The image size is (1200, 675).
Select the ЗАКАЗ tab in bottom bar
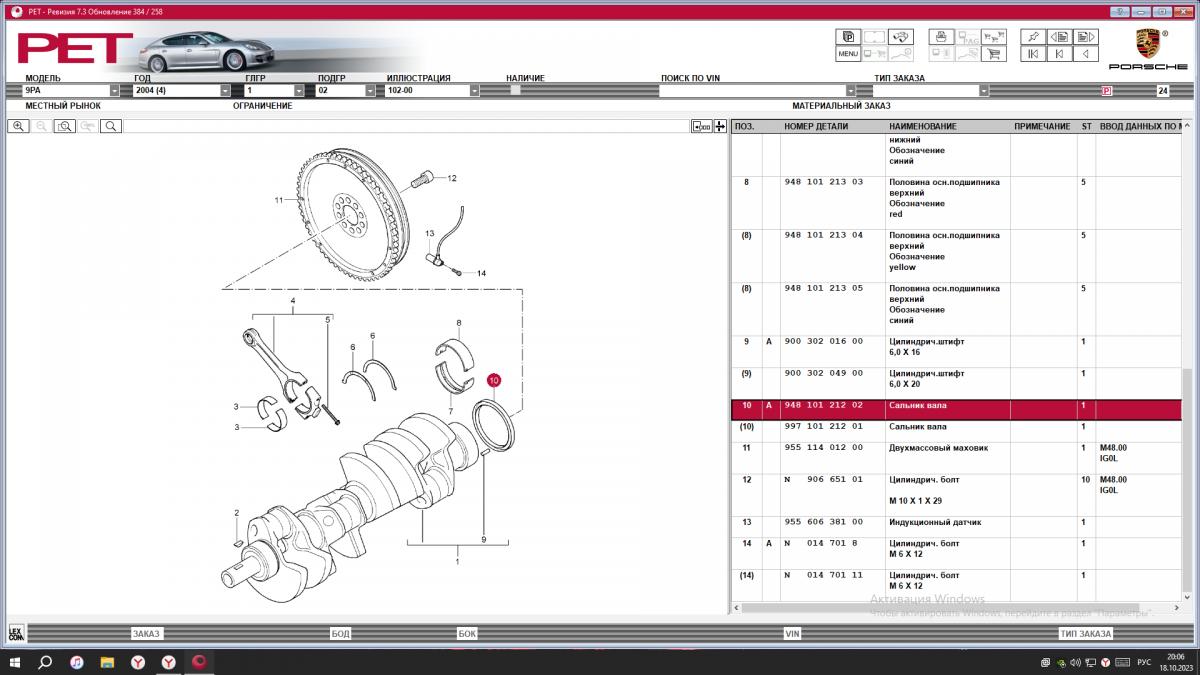(x=146, y=633)
